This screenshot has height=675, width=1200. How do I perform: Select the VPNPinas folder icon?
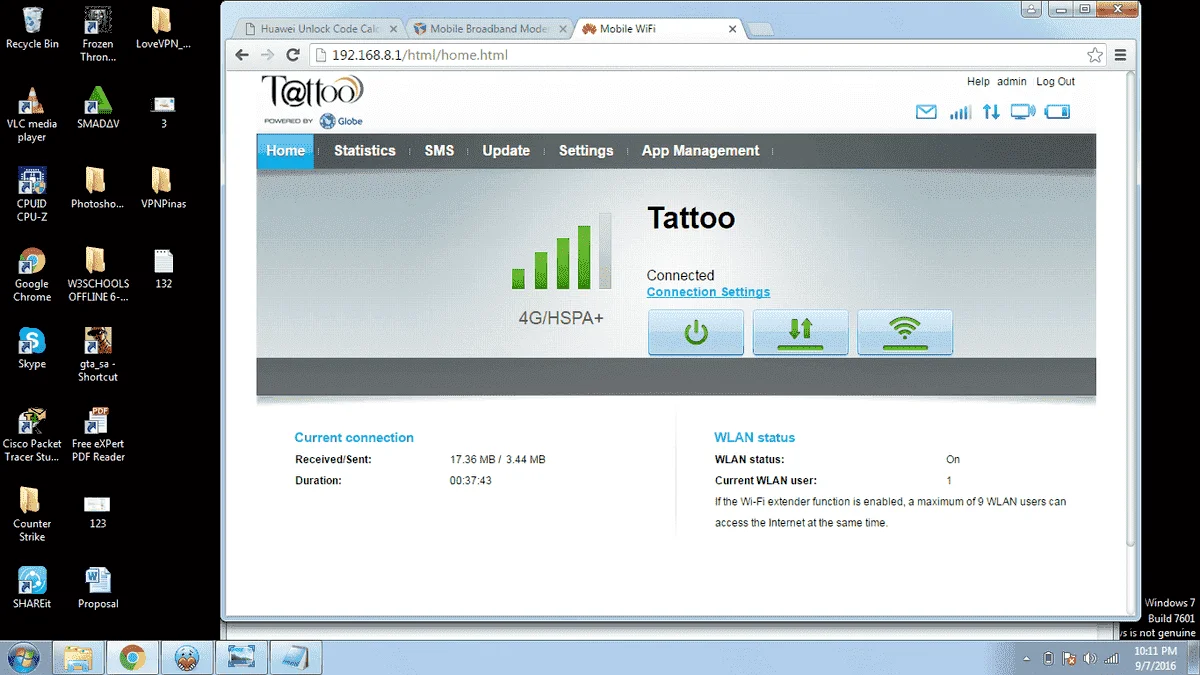click(163, 187)
